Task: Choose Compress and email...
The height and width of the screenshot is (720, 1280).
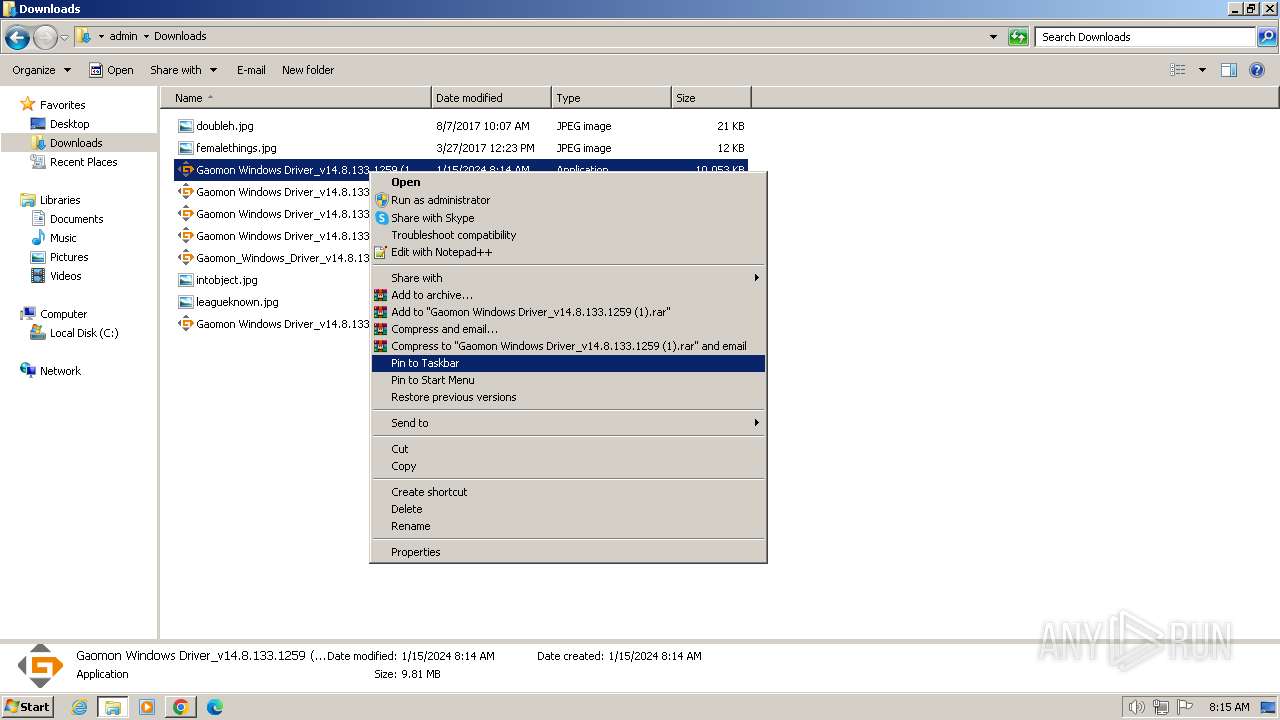Action: (x=568, y=329)
